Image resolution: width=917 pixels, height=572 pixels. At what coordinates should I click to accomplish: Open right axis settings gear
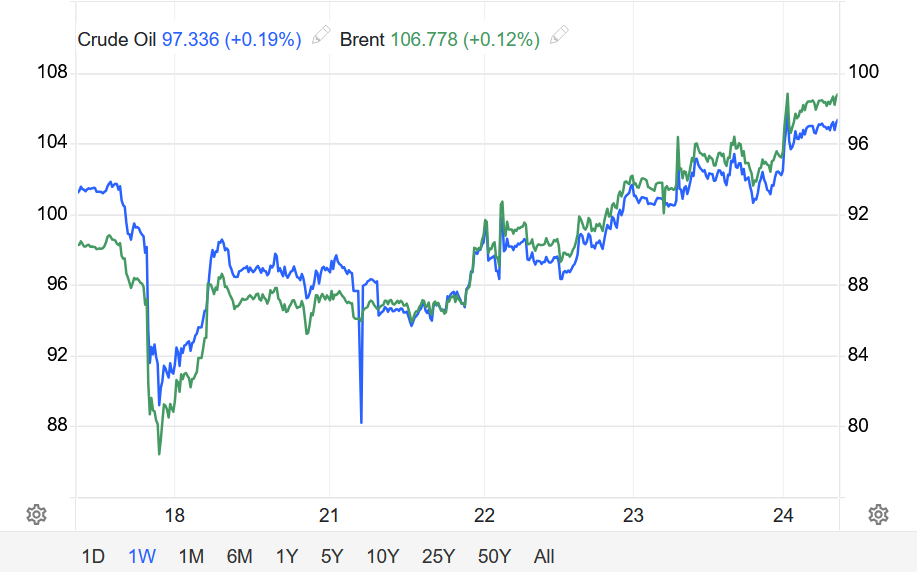(879, 515)
